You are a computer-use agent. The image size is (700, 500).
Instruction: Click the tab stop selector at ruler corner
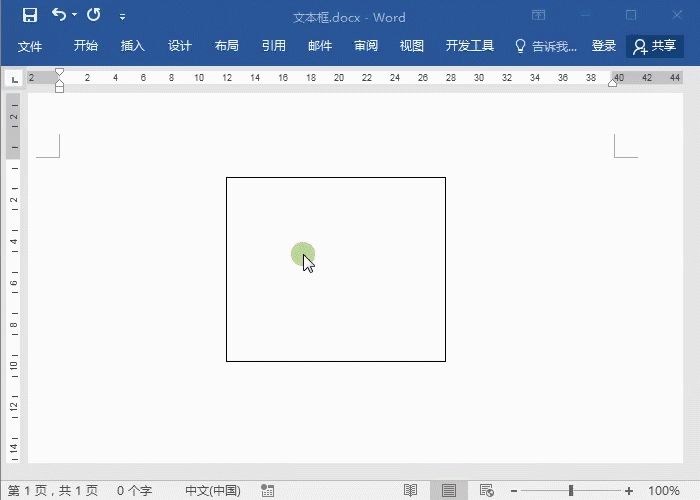click(x=15, y=79)
